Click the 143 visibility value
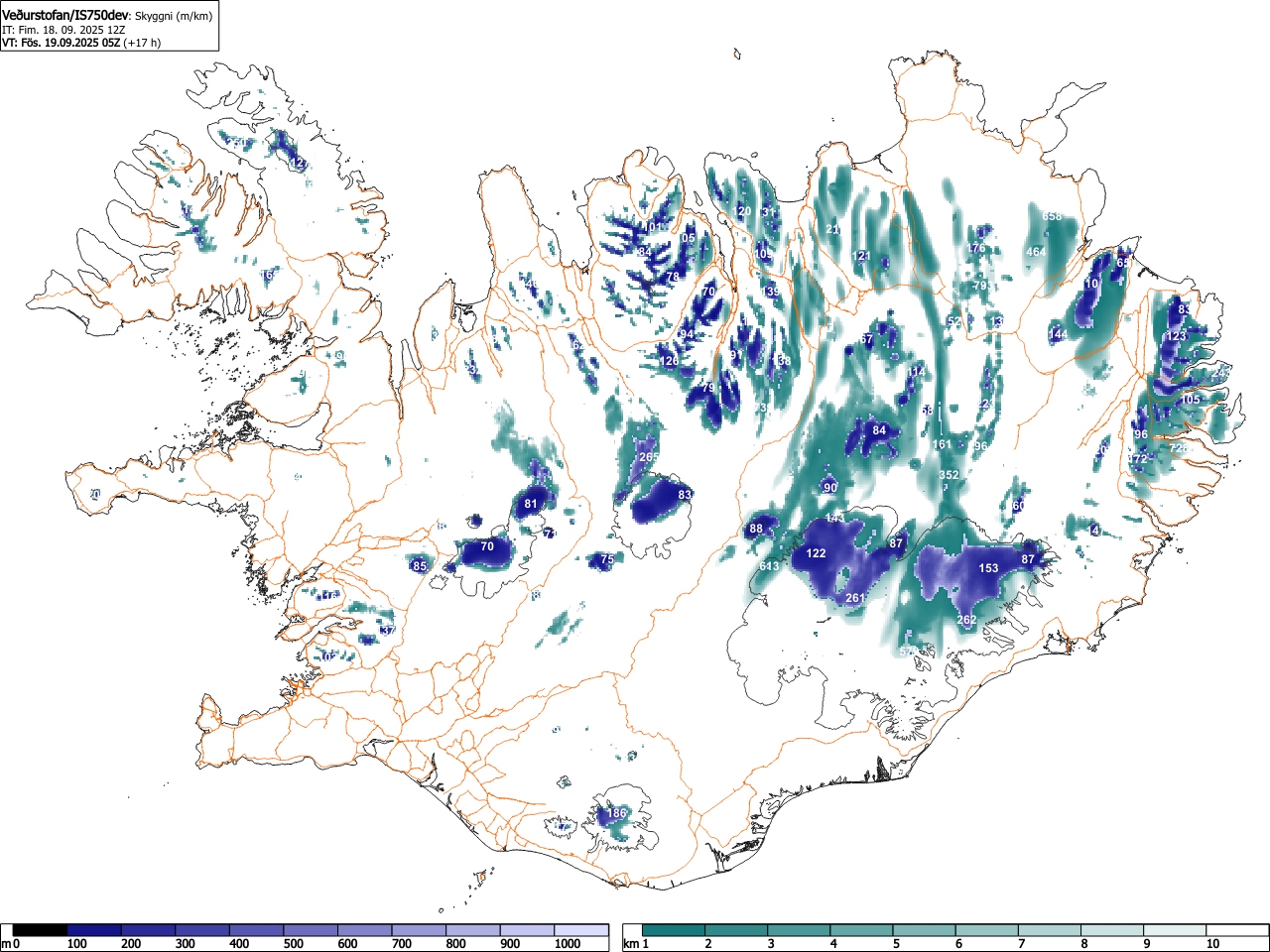Image resolution: width=1270 pixels, height=952 pixels. [x=834, y=519]
